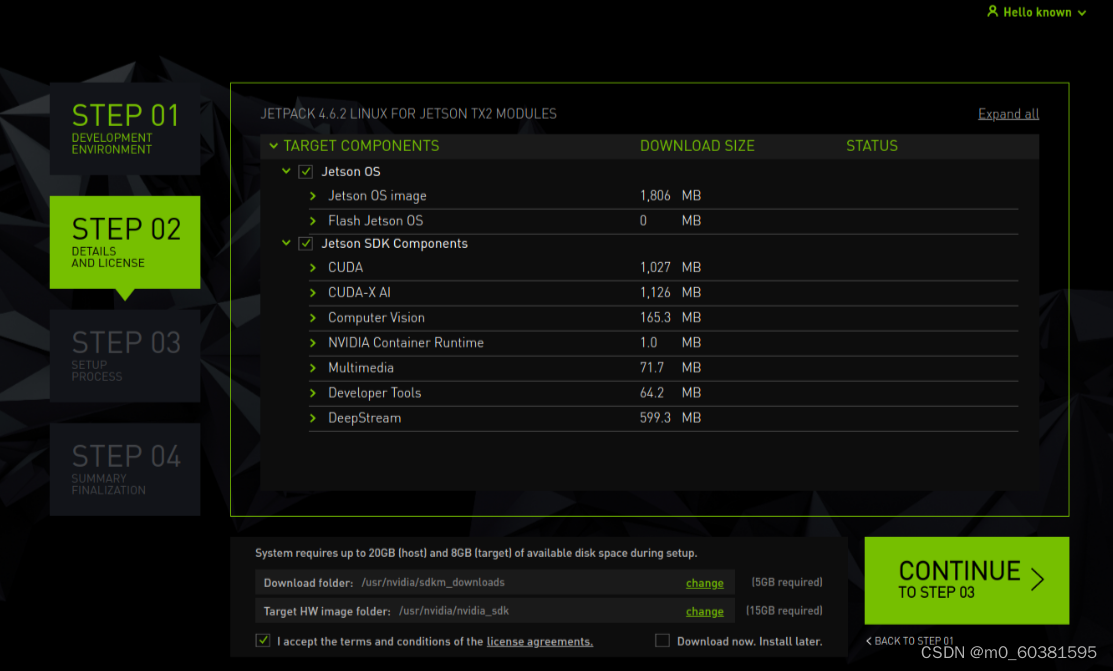Click the TARGET COMPONENTS header text
The width and height of the screenshot is (1113, 671).
[361, 146]
